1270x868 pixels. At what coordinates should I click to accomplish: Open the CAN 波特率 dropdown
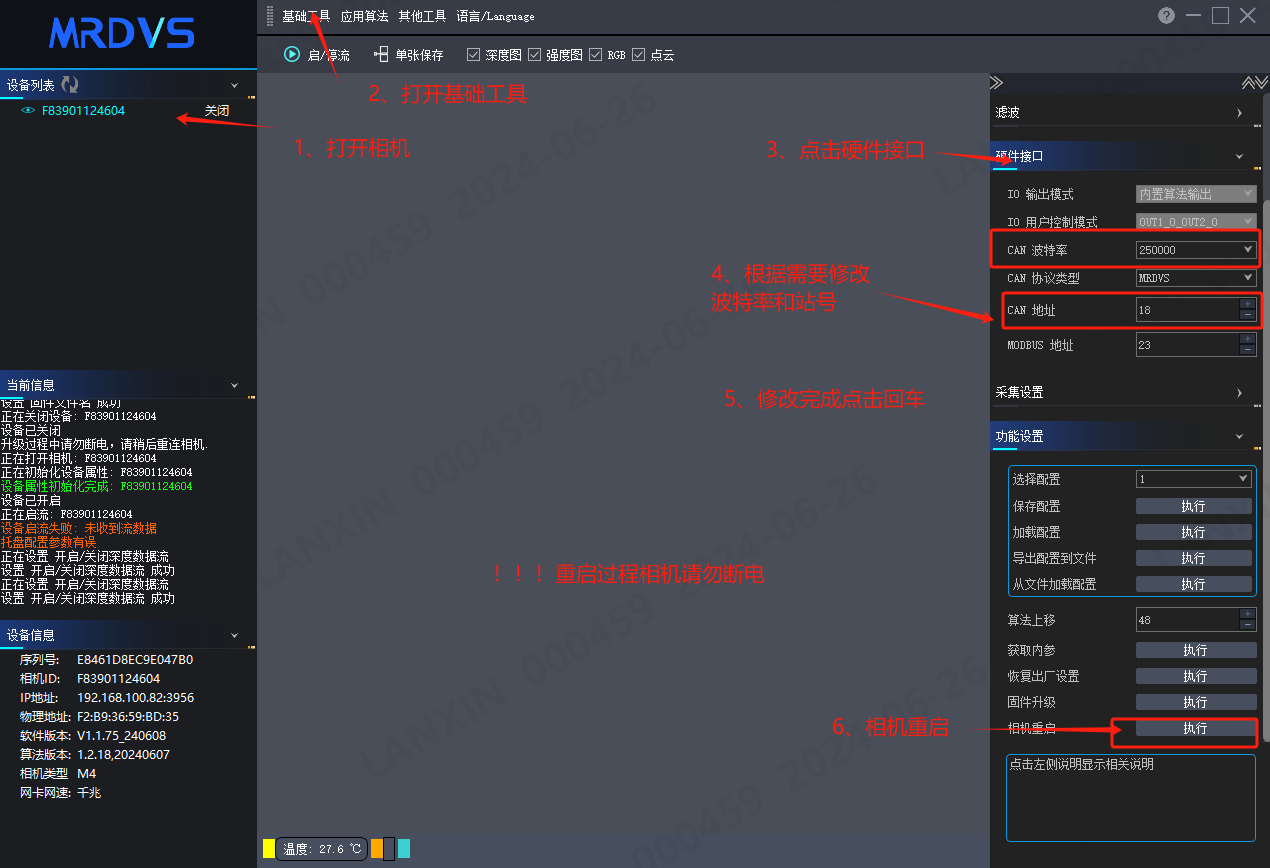(x=1196, y=249)
